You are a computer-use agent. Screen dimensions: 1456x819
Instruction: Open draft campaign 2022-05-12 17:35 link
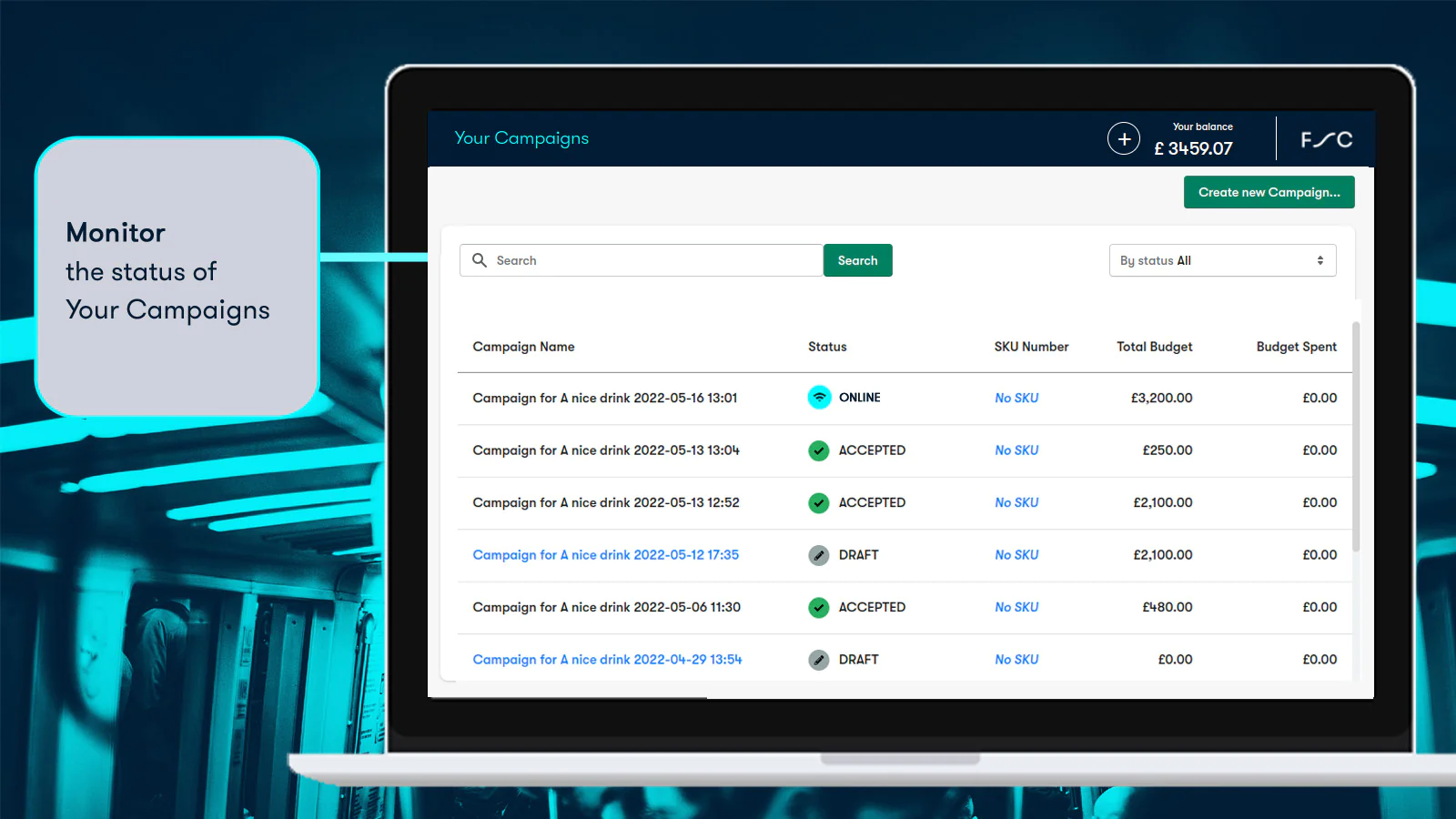(605, 555)
